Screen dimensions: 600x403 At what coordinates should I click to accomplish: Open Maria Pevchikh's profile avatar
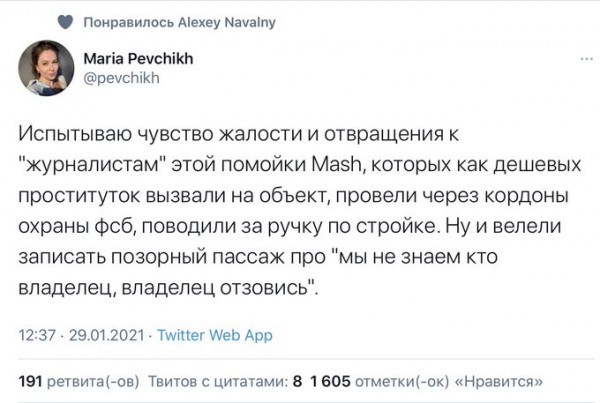coord(46,68)
